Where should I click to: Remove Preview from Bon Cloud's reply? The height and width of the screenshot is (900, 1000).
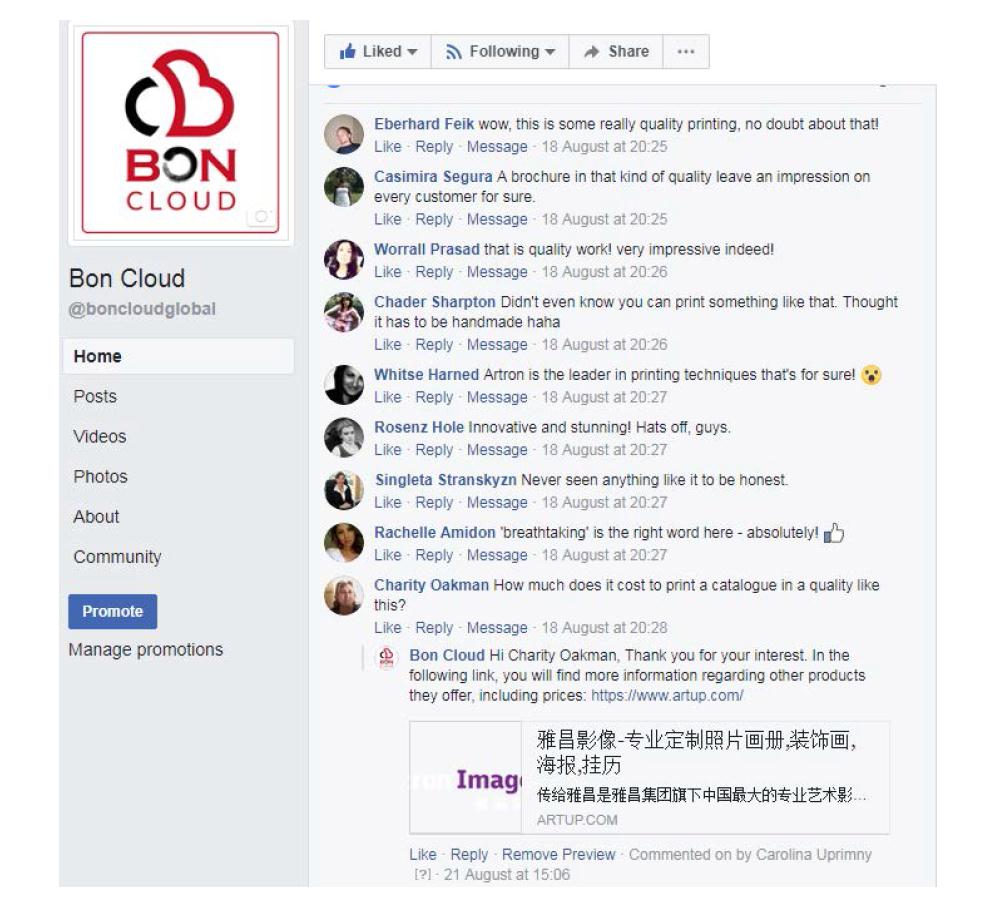[x=559, y=854]
